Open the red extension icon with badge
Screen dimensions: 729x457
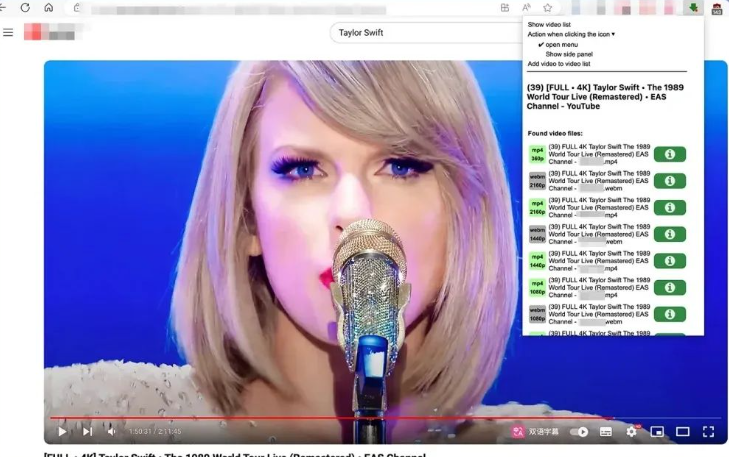point(716,8)
